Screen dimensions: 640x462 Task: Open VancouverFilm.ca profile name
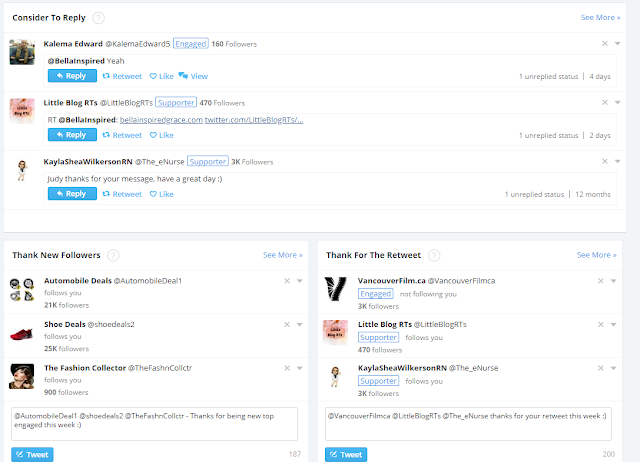391,281
